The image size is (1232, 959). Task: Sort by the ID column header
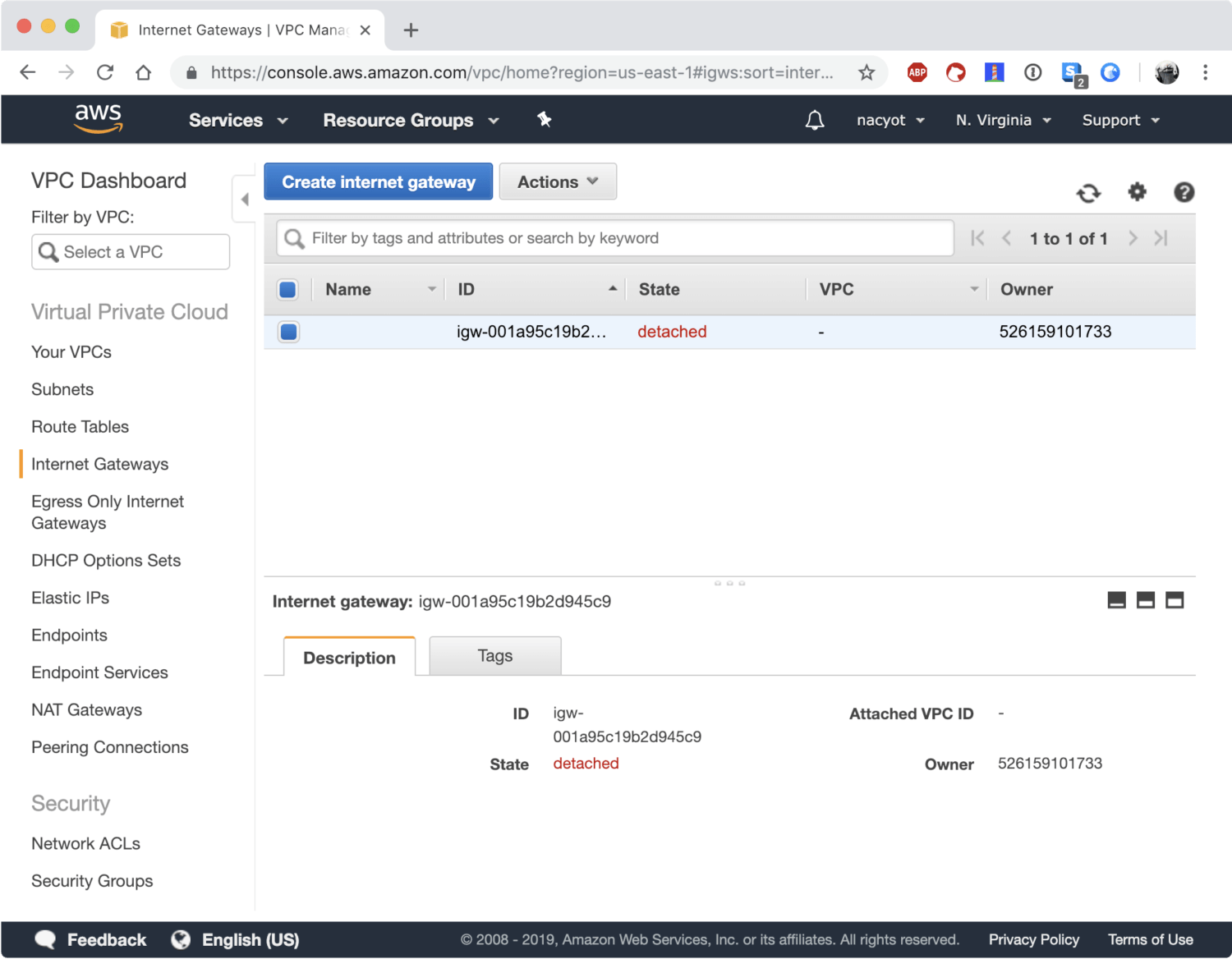coord(536,289)
